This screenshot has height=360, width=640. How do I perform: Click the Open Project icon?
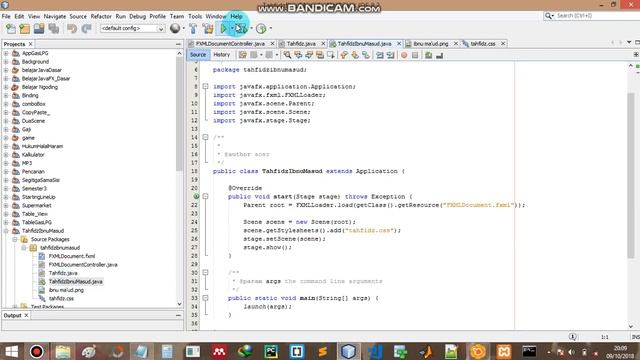coord(39,29)
